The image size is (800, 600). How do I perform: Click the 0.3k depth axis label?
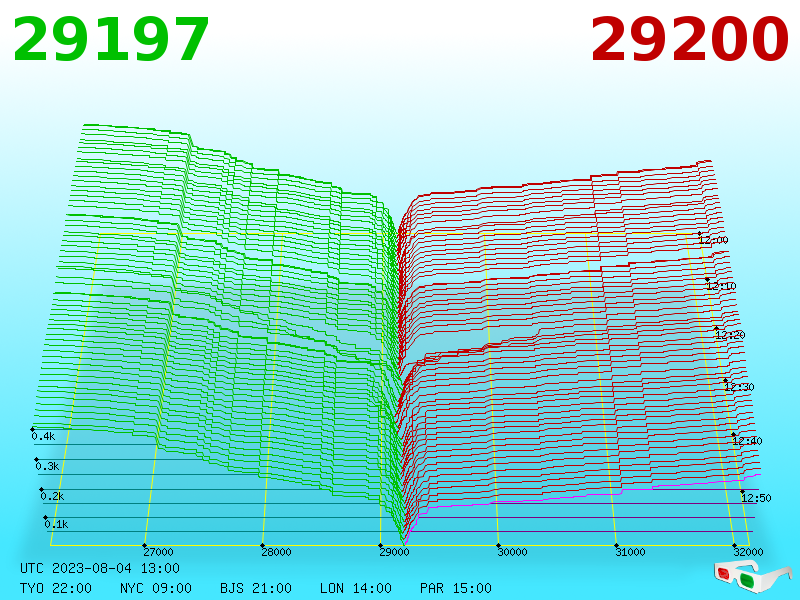47,466
